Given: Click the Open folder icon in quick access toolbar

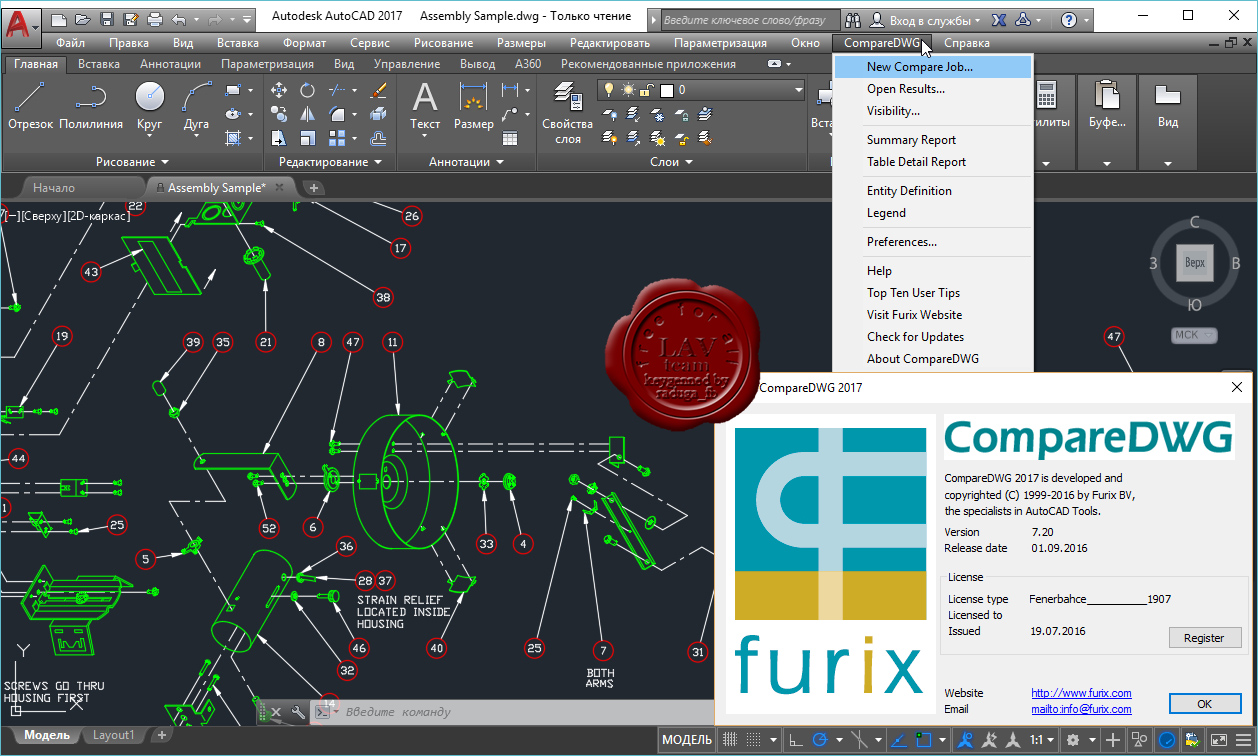Looking at the screenshot, I should click(x=81, y=19).
